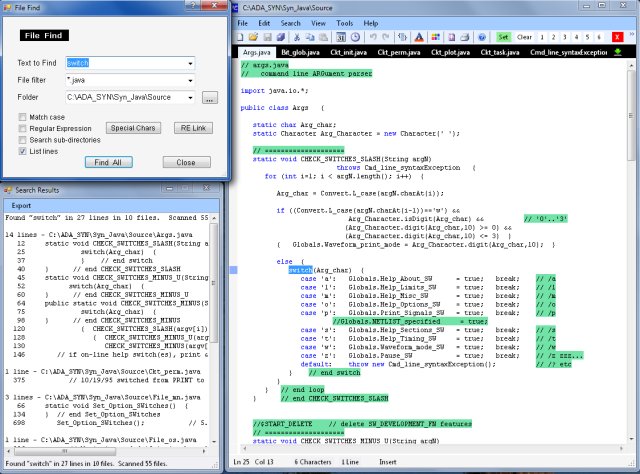Click the green Set bookmark button

[503, 36]
